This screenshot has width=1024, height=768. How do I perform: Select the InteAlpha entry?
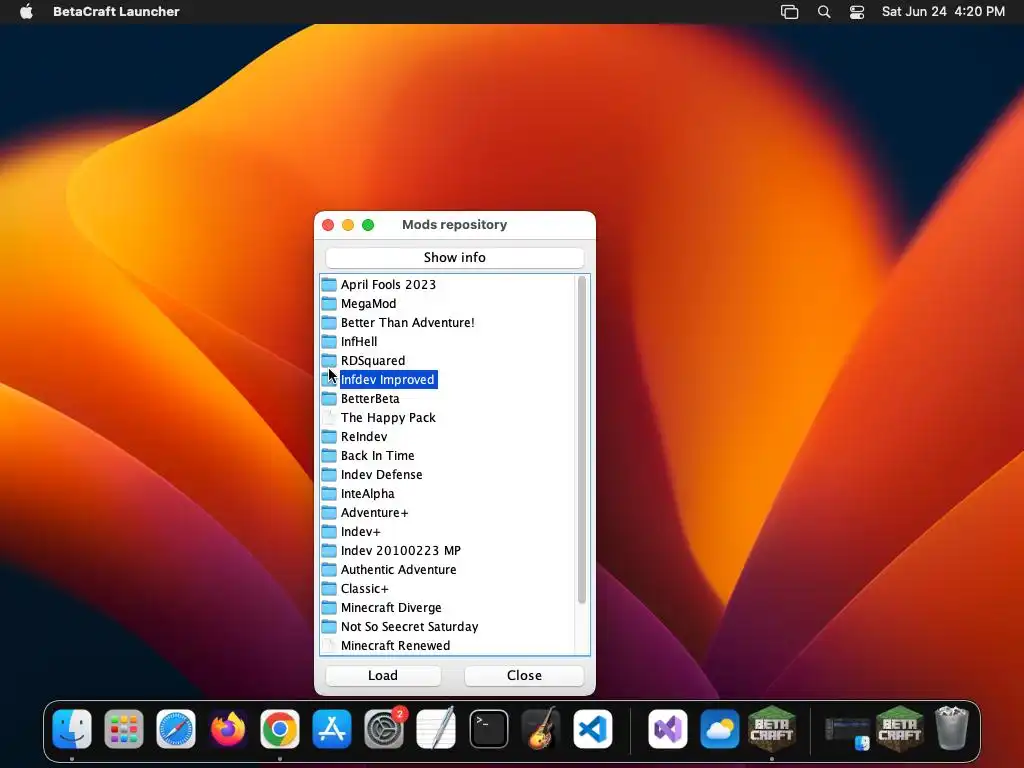pyautogui.click(x=368, y=494)
